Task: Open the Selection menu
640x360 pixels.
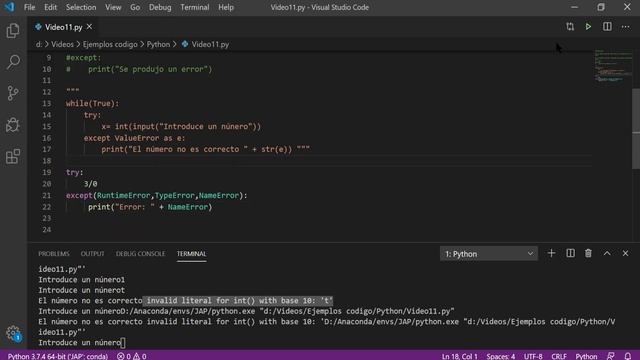Action: [81, 7]
